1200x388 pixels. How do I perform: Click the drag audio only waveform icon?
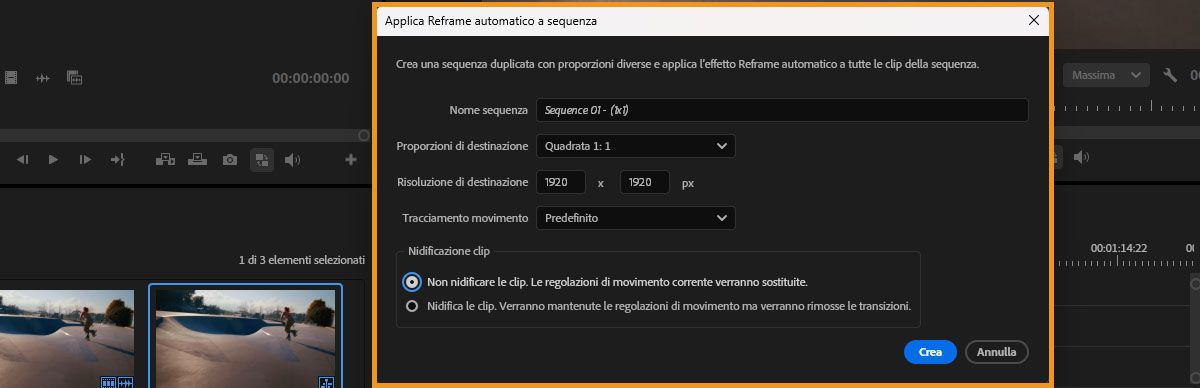[x=43, y=78]
